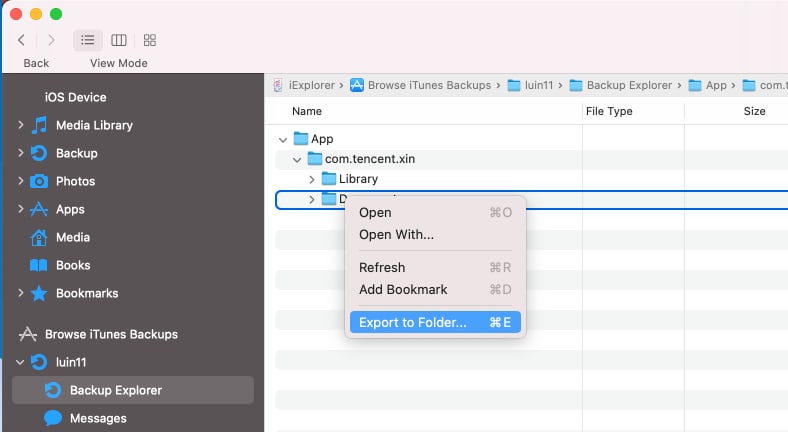Expand the Apps sidebar section
This screenshot has width=788, height=432.
point(21,209)
